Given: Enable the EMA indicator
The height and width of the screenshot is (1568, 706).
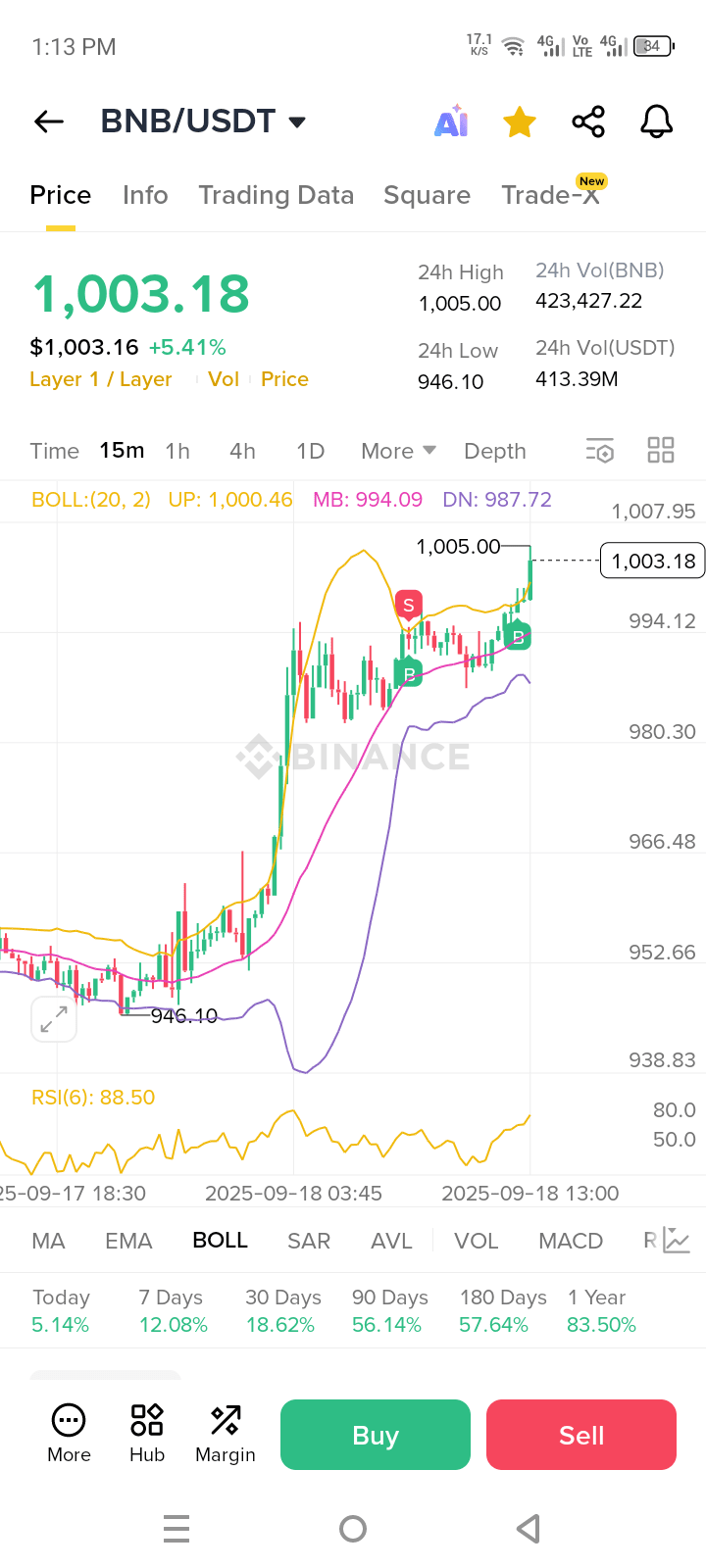Looking at the screenshot, I should pyautogui.click(x=128, y=1241).
